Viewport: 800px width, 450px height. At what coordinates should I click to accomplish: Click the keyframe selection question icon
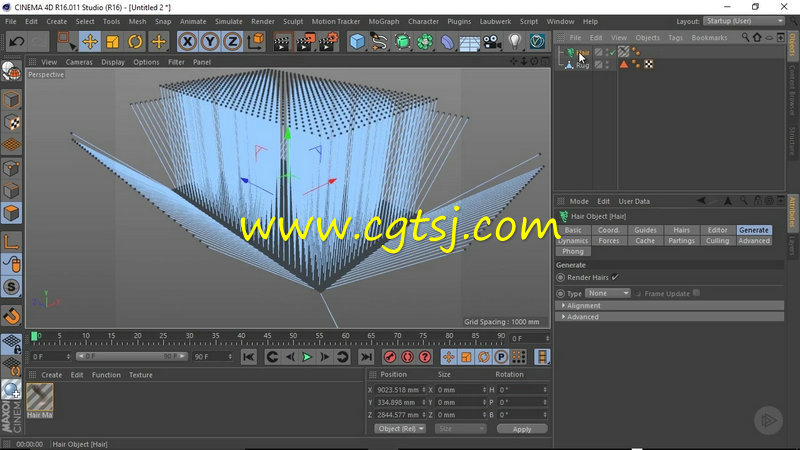click(424, 357)
